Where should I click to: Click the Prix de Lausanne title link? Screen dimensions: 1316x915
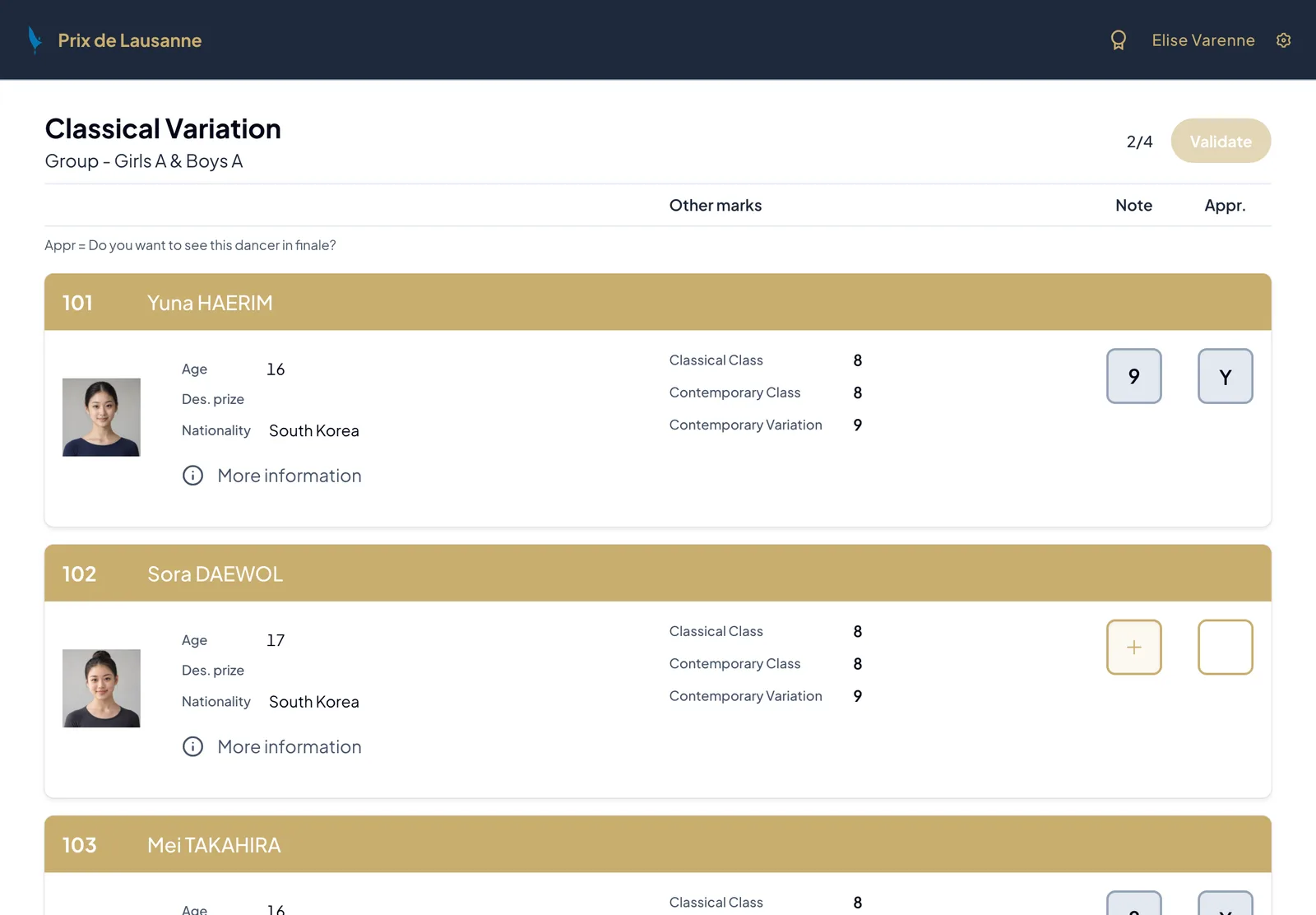[x=130, y=40]
